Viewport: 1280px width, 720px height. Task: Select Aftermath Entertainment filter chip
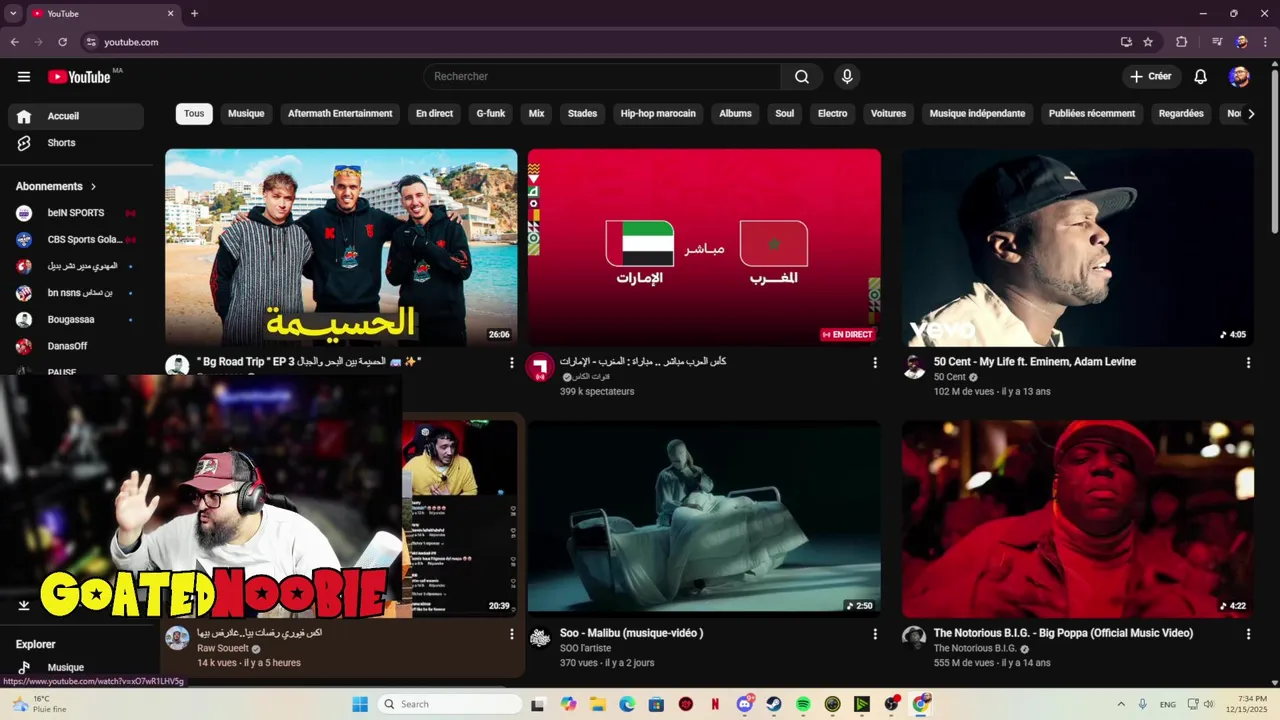point(340,114)
